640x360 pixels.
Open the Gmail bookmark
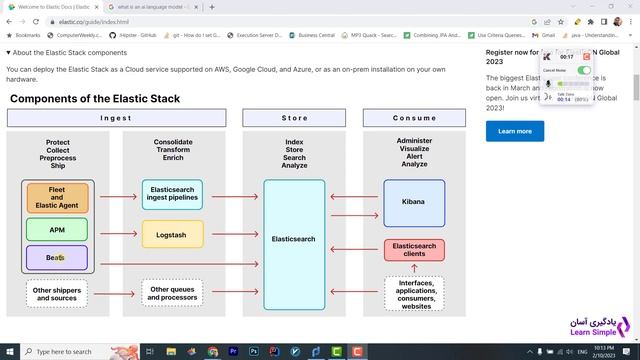pos(544,36)
